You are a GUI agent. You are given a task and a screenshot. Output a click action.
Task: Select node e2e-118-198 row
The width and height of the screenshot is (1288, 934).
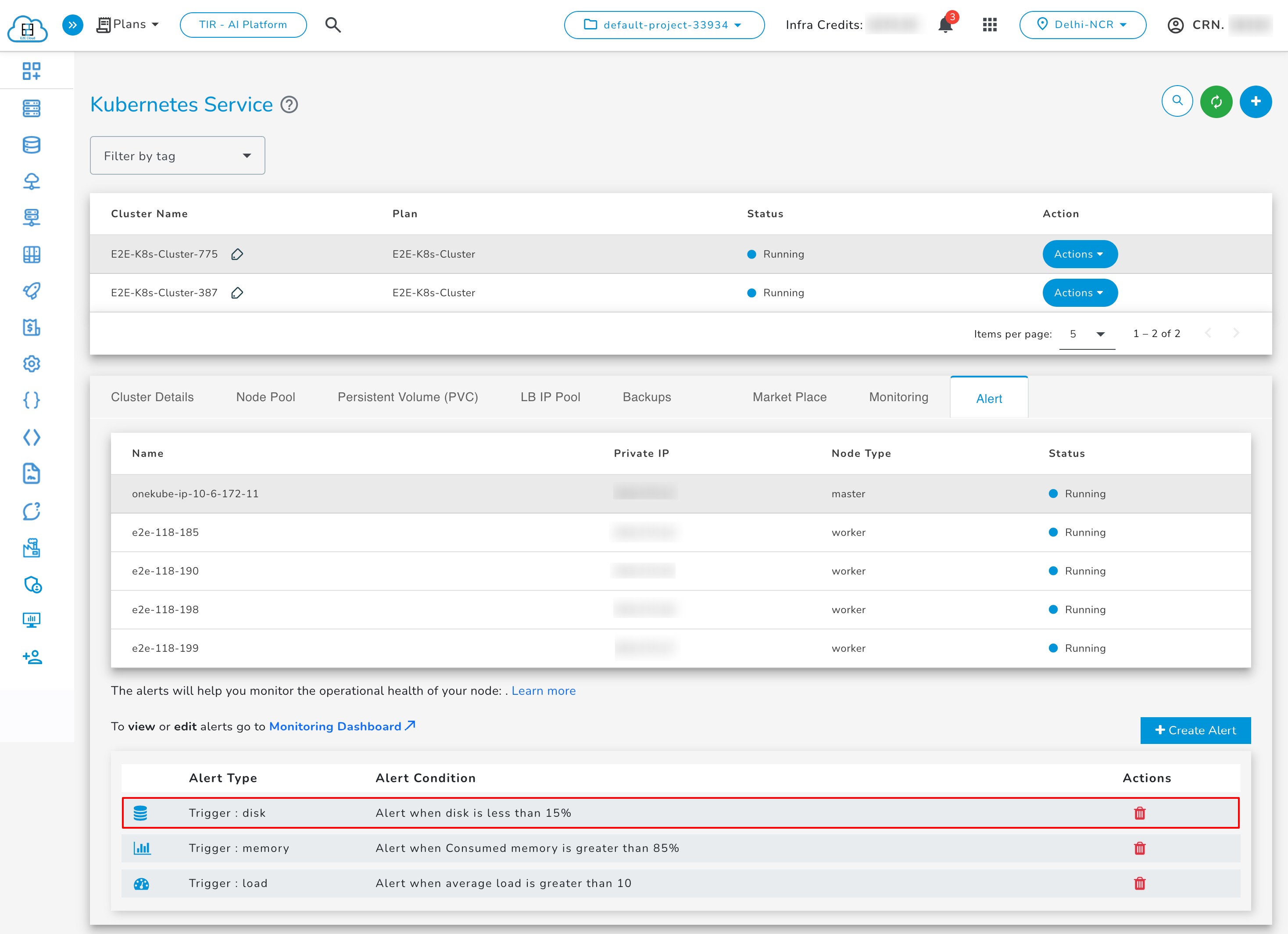pos(680,610)
